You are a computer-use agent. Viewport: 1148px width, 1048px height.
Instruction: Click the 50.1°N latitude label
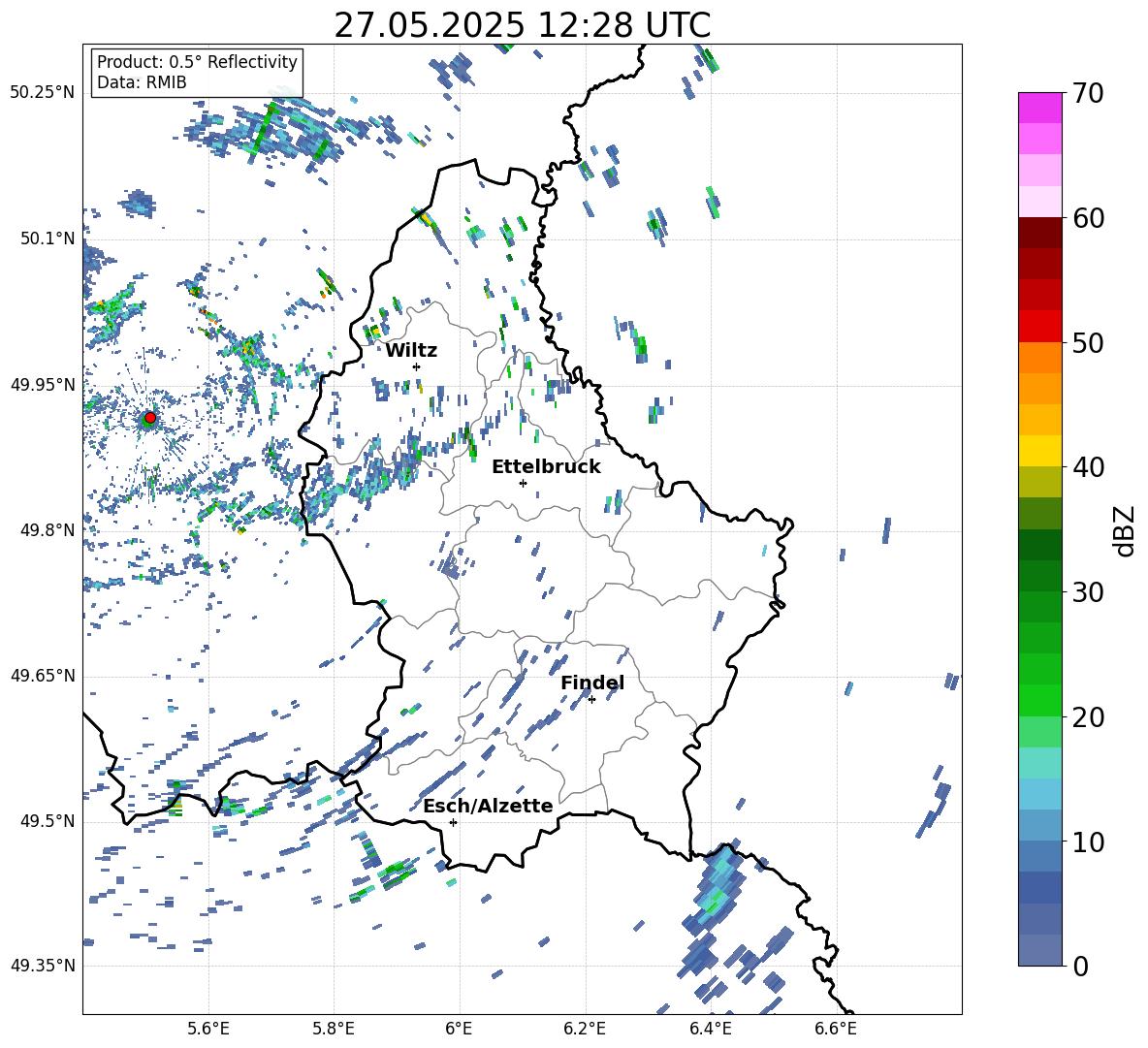tap(48, 238)
